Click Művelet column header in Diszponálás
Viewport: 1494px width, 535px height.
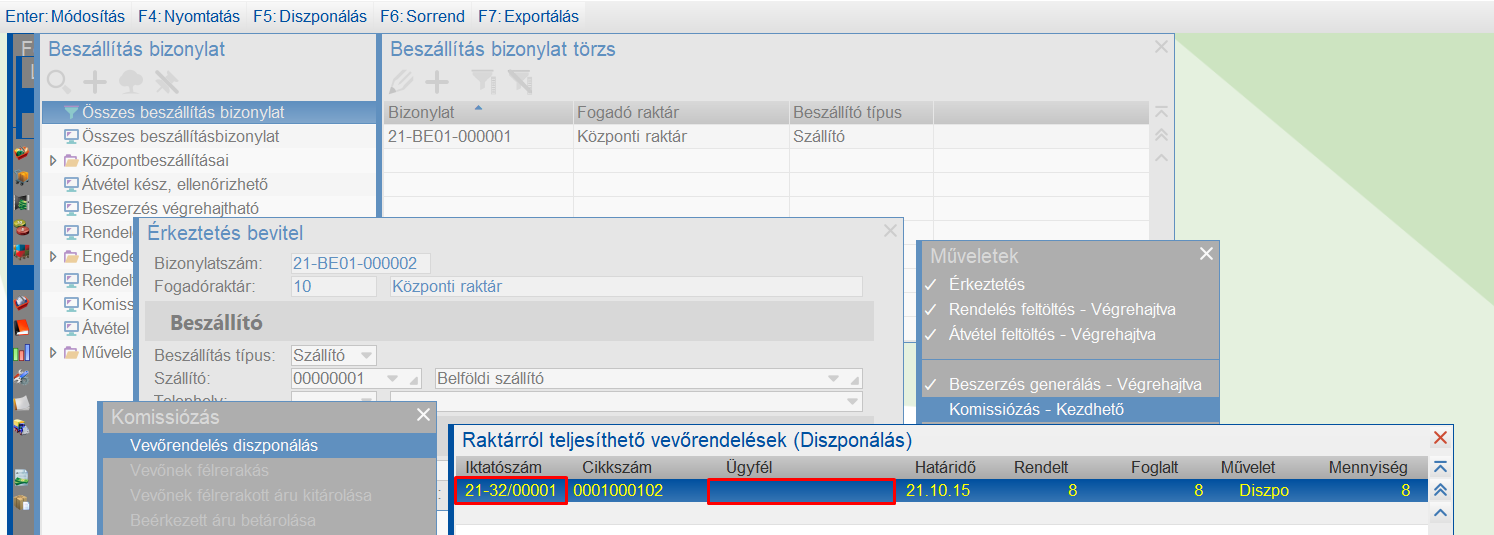(1248, 468)
